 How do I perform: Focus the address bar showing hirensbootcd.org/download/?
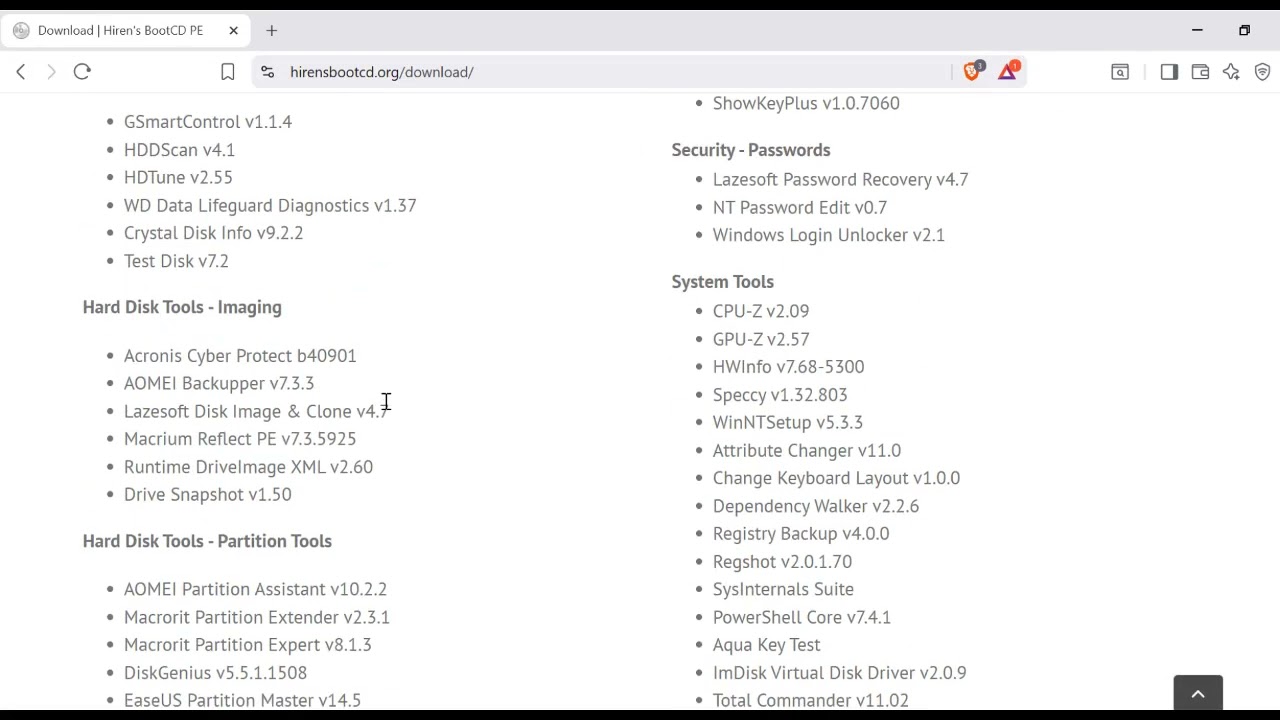click(x=382, y=72)
